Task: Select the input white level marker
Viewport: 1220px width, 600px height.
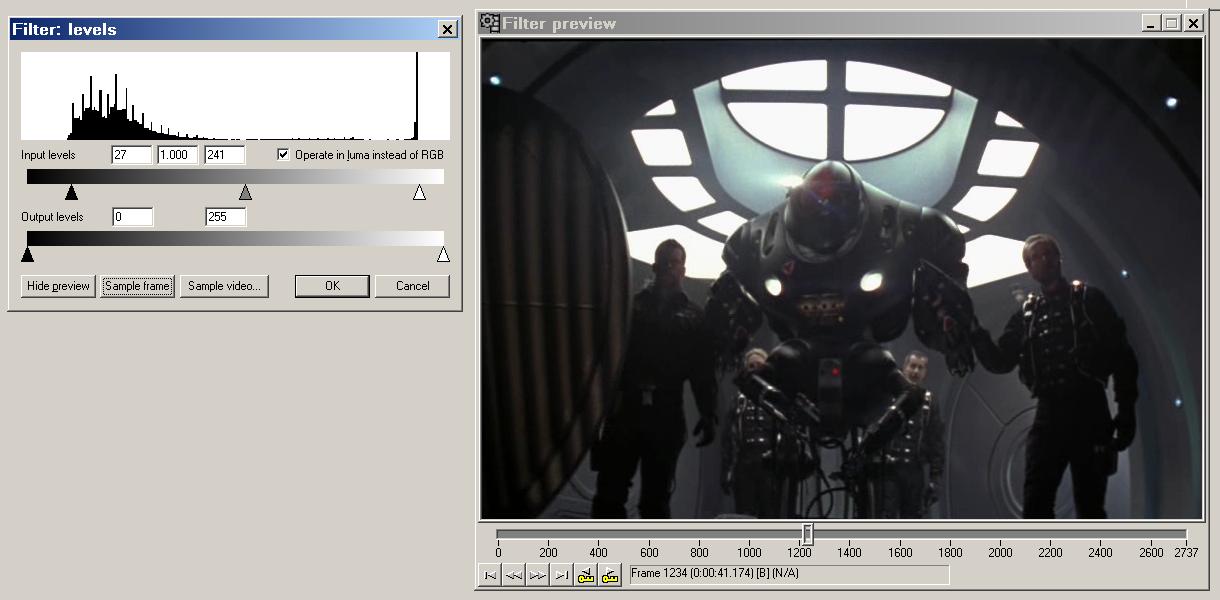Action: [x=419, y=192]
